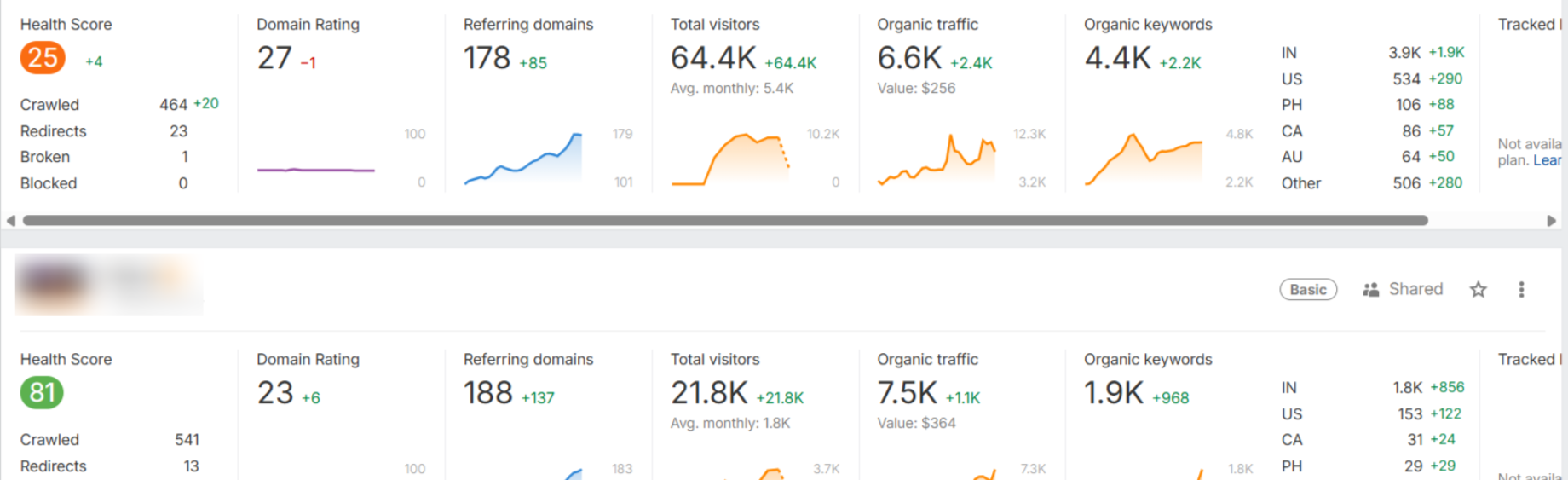Open the first project's Organic keywords chart
Image resolution: width=1568 pixels, height=480 pixels.
[1144, 159]
